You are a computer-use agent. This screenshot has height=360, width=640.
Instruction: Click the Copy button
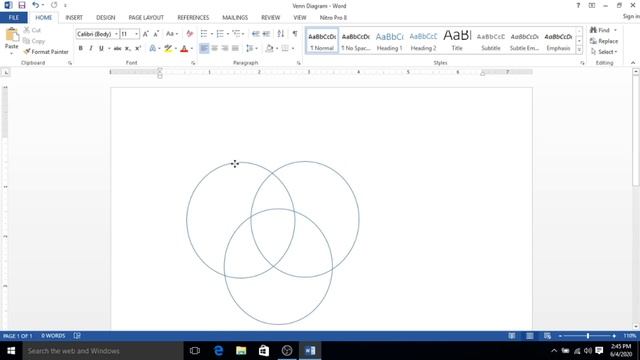click(x=34, y=41)
